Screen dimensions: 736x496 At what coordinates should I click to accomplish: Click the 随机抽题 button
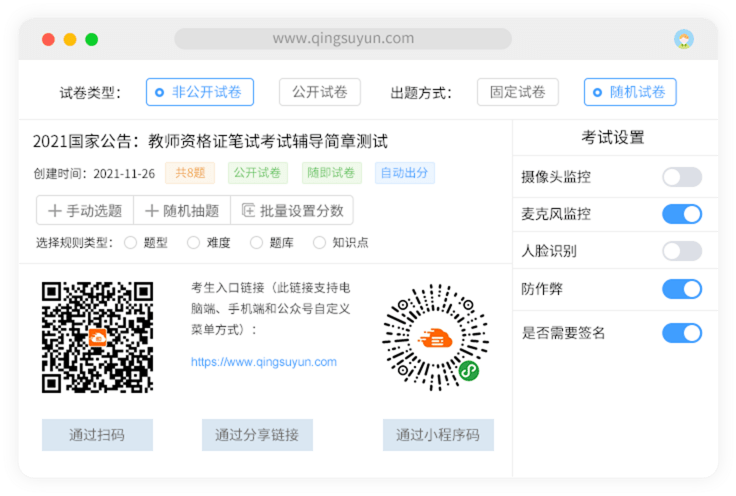coord(182,210)
